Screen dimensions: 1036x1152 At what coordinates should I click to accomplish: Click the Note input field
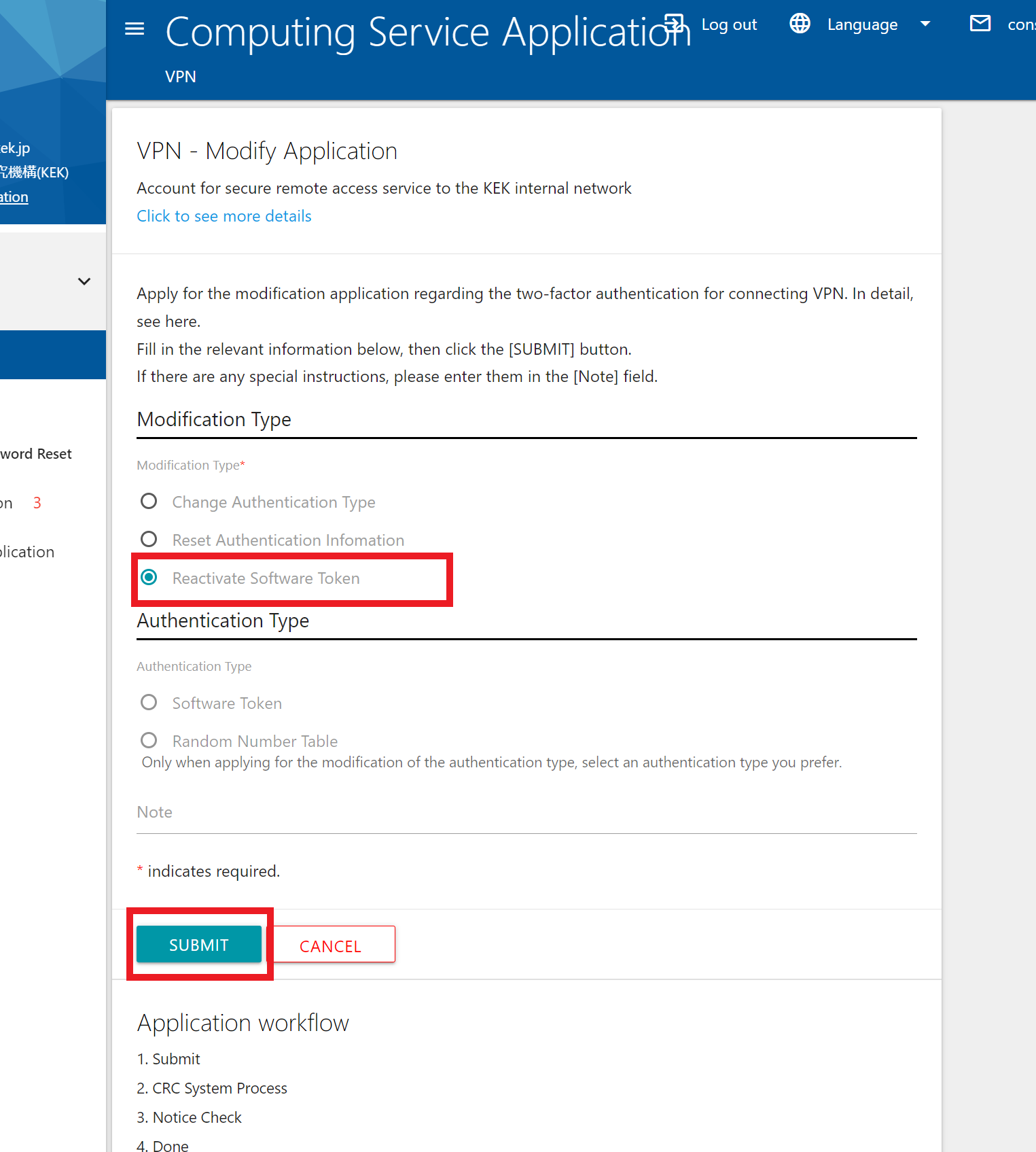[x=526, y=813]
